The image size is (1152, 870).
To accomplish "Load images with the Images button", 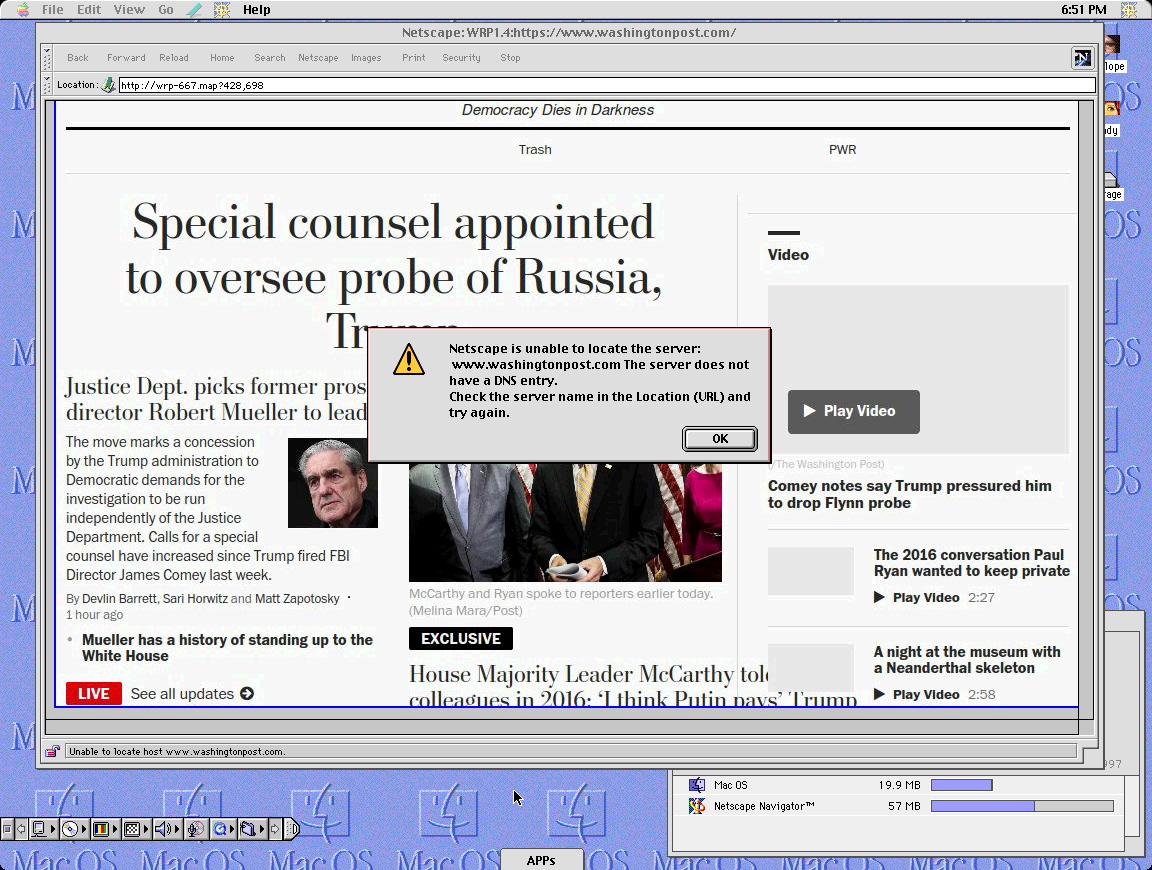I will tap(366, 57).
